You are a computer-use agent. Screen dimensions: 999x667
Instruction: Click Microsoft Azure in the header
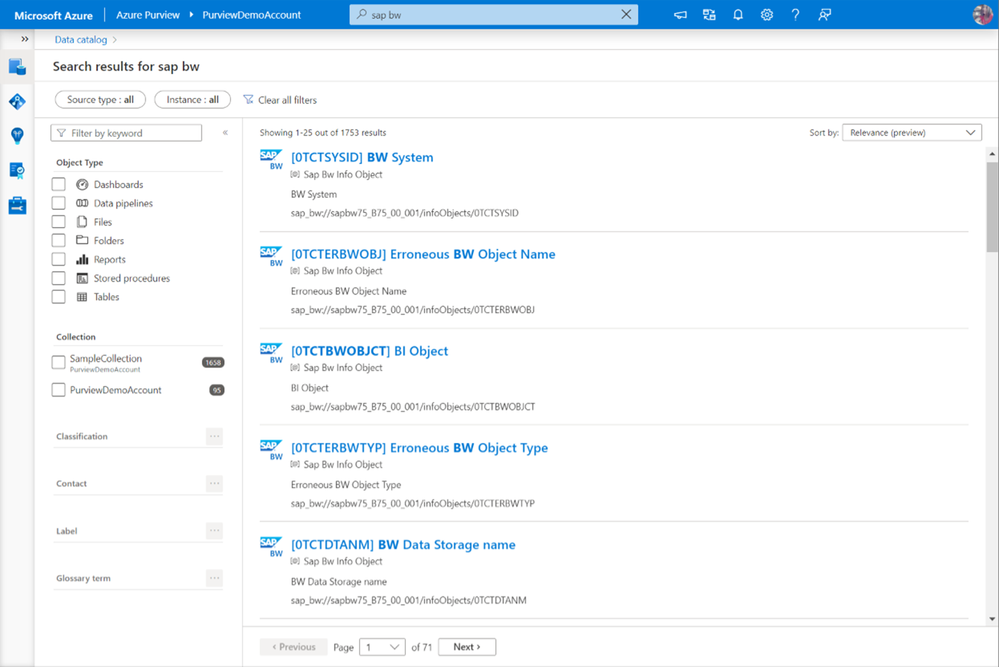tap(54, 15)
